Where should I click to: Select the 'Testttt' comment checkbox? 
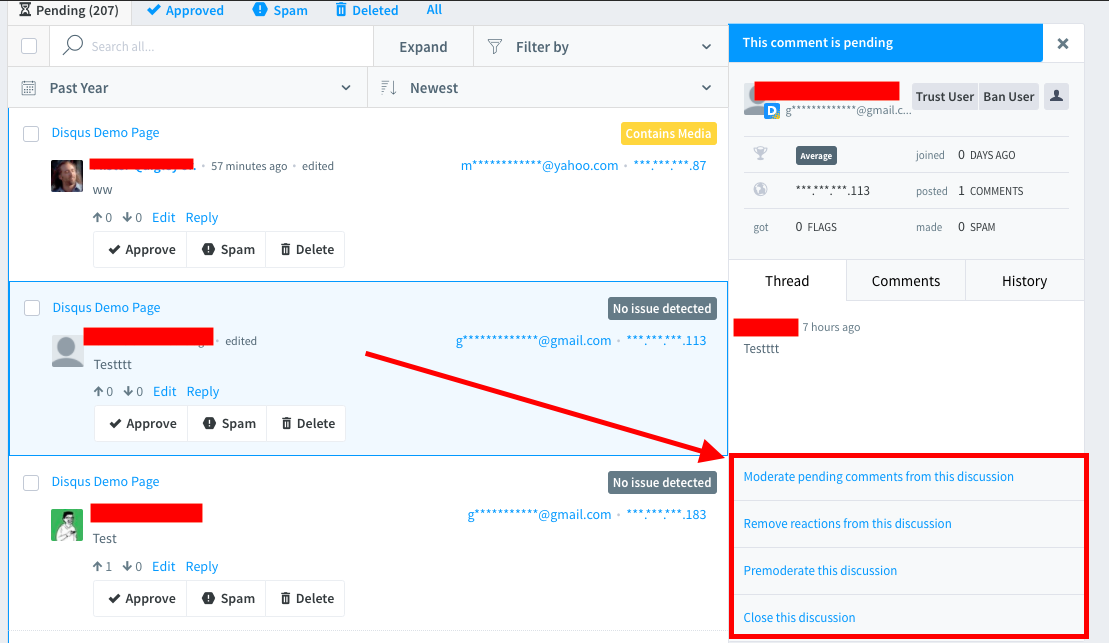(x=32, y=308)
